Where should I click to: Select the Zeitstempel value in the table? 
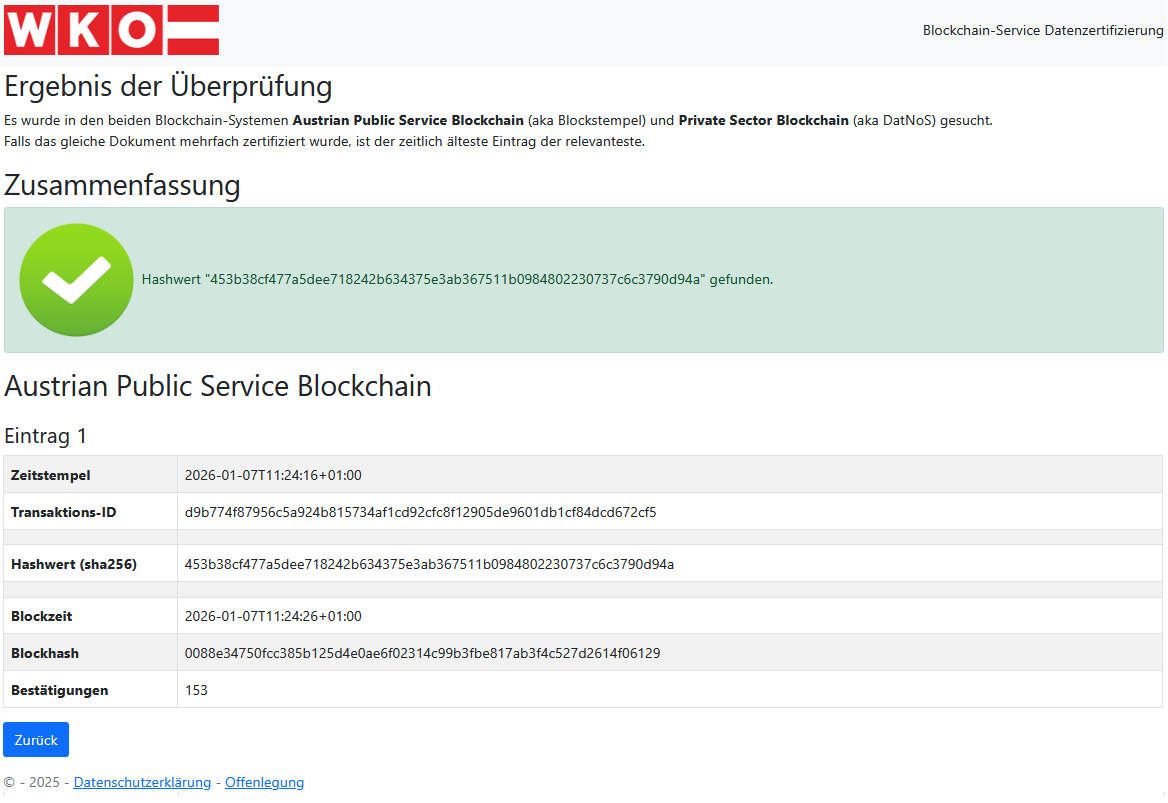point(273,475)
